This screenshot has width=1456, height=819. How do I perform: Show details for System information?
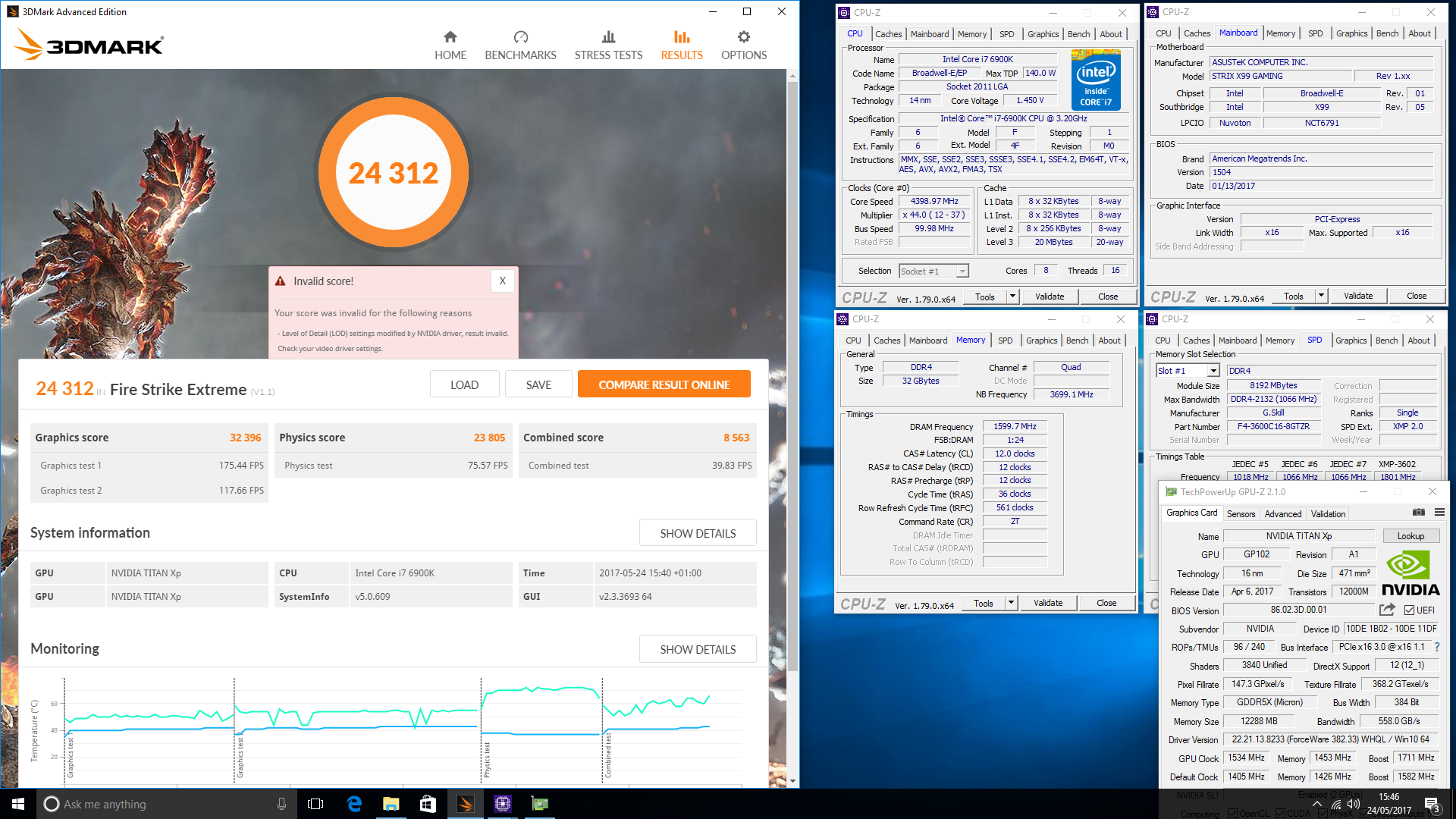pyautogui.click(x=698, y=533)
